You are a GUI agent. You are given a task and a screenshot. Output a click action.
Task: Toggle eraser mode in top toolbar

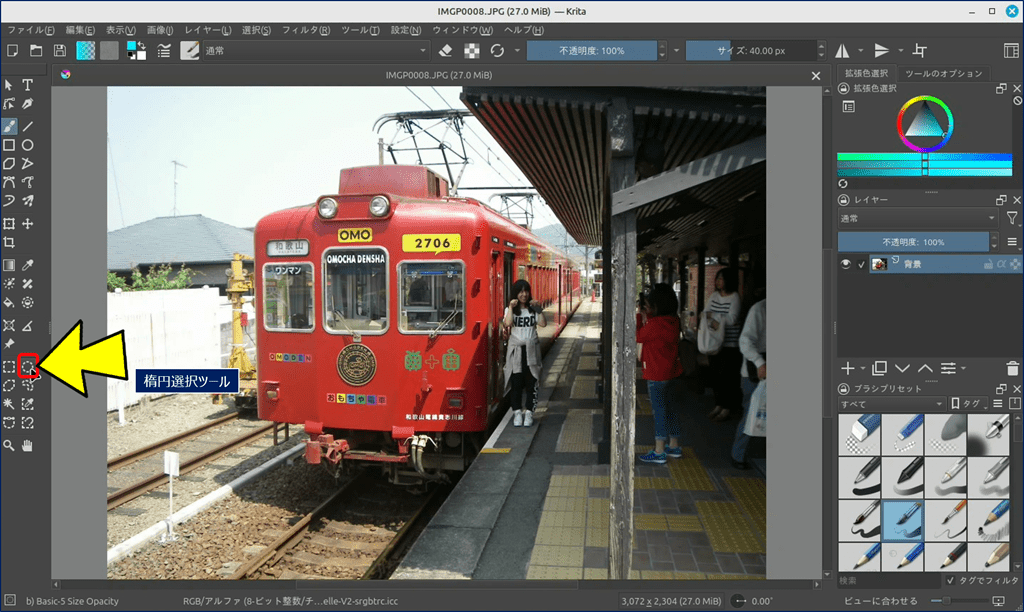(x=446, y=50)
